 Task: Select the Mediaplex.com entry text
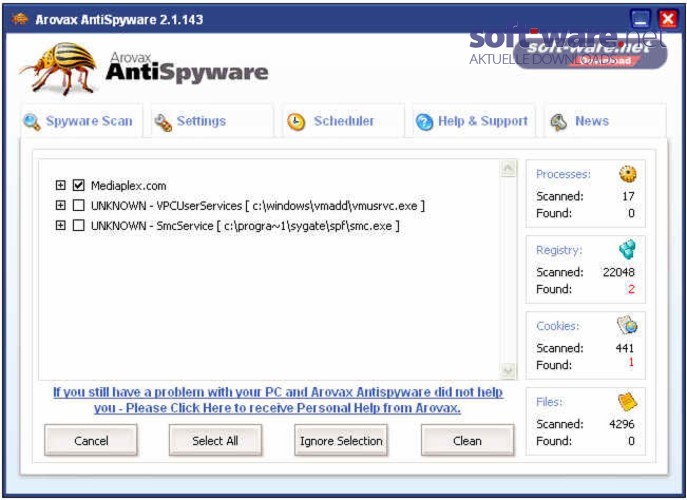click(x=128, y=185)
